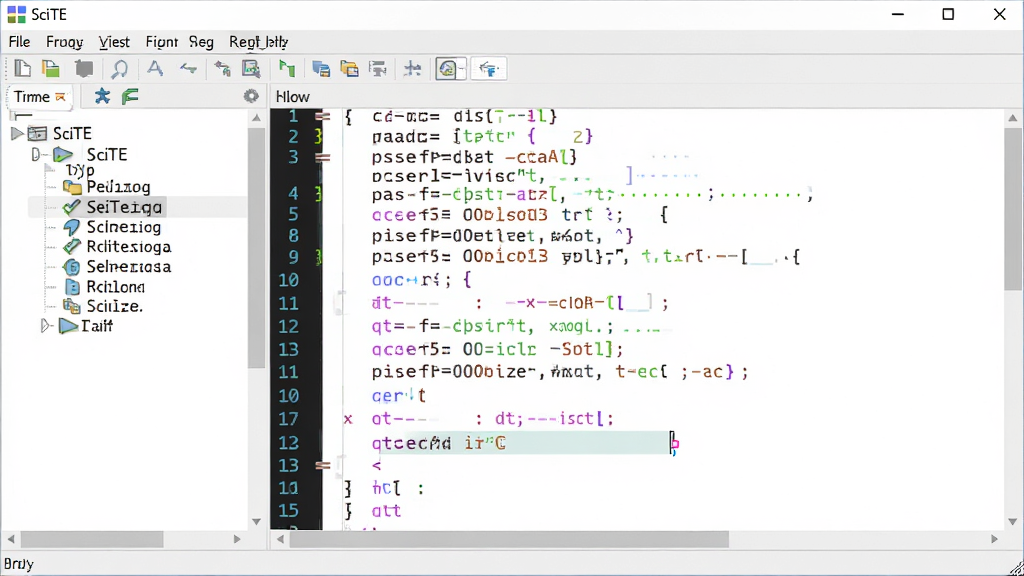Screen dimensions: 1024x576
Task: Open the Viest menu
Action: (114, 42)
